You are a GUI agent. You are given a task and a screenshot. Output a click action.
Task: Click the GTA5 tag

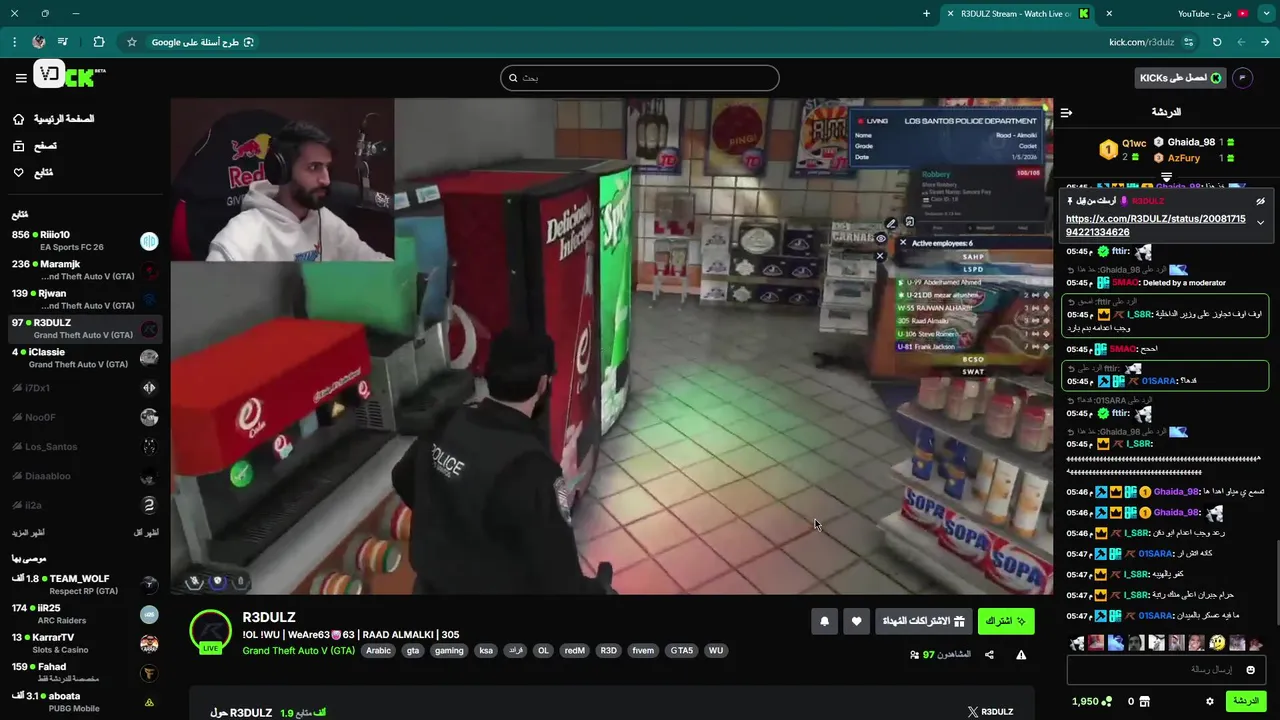(x=681, y=650)
